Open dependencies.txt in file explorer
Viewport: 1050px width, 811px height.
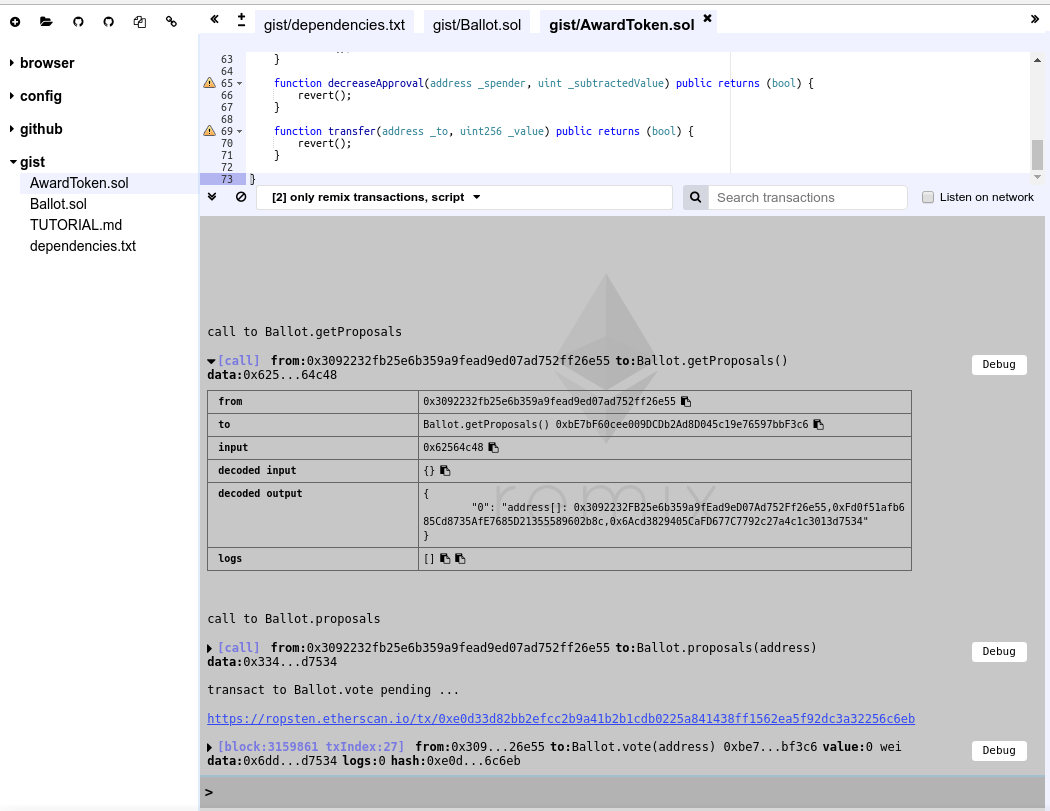point(83,246)
